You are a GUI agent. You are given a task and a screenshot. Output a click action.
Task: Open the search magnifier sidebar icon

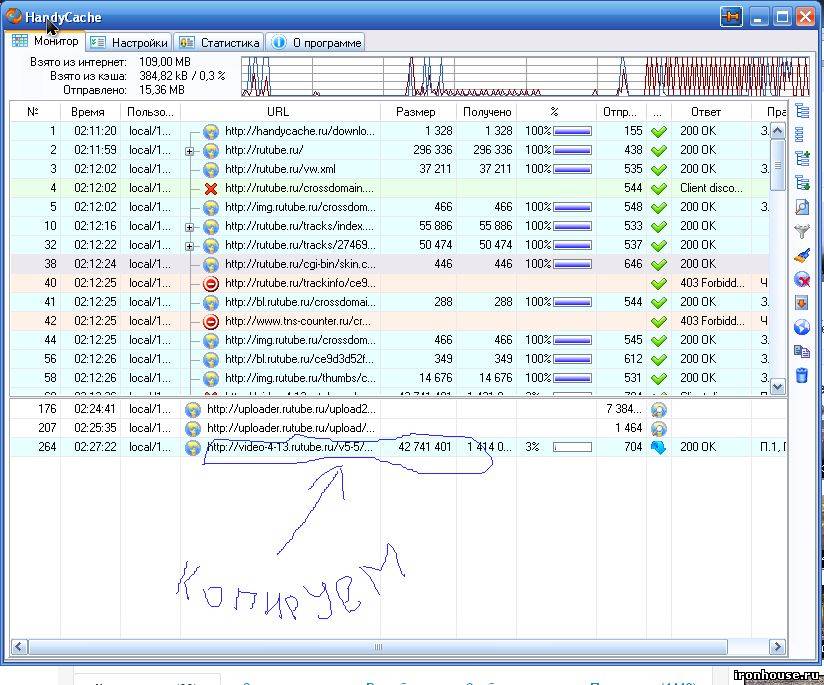tap(802, 207)
